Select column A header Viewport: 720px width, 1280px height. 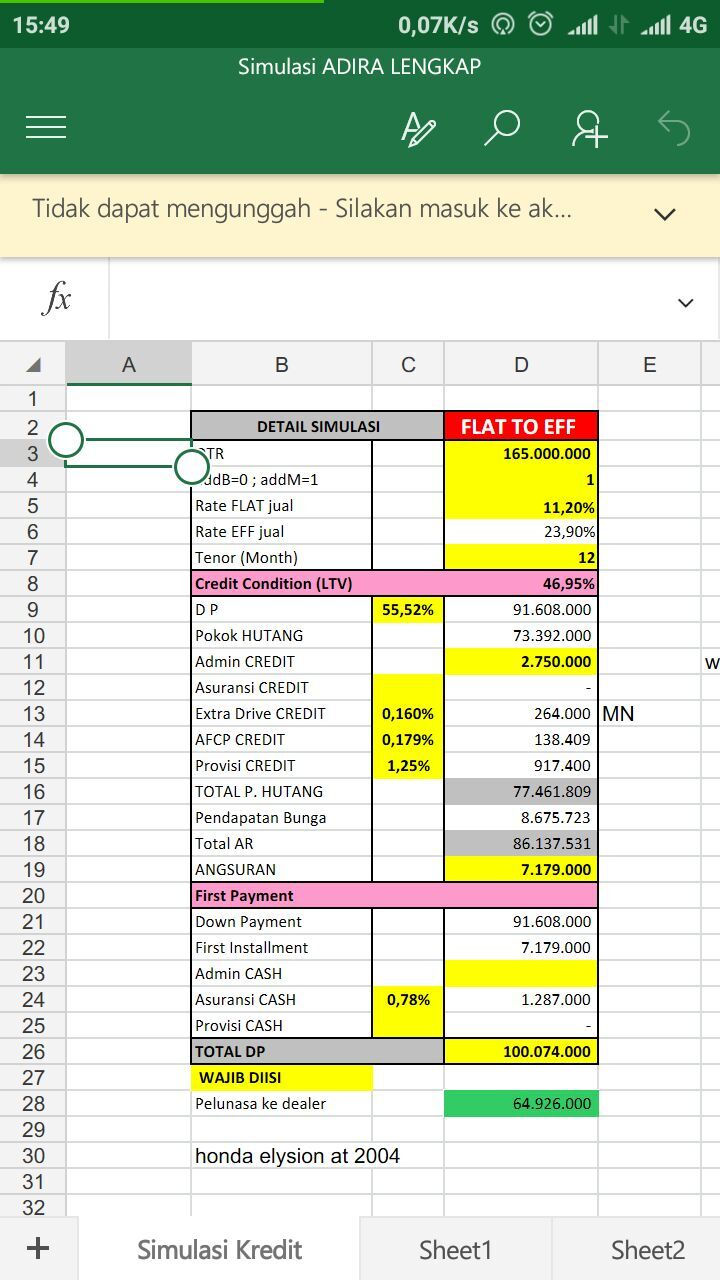(x=129, y=365)
